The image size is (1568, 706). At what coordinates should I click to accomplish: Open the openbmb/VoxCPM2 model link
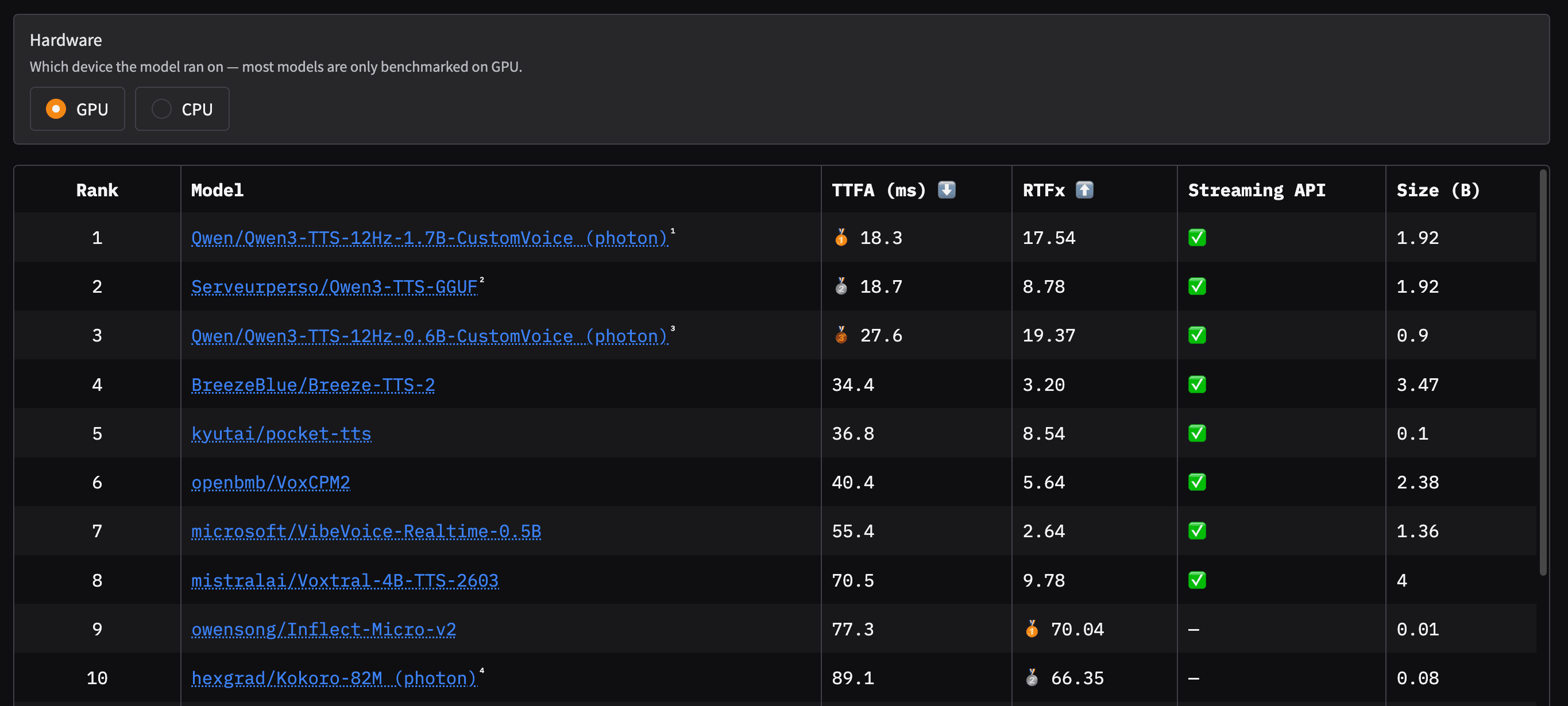pos(271,483)
